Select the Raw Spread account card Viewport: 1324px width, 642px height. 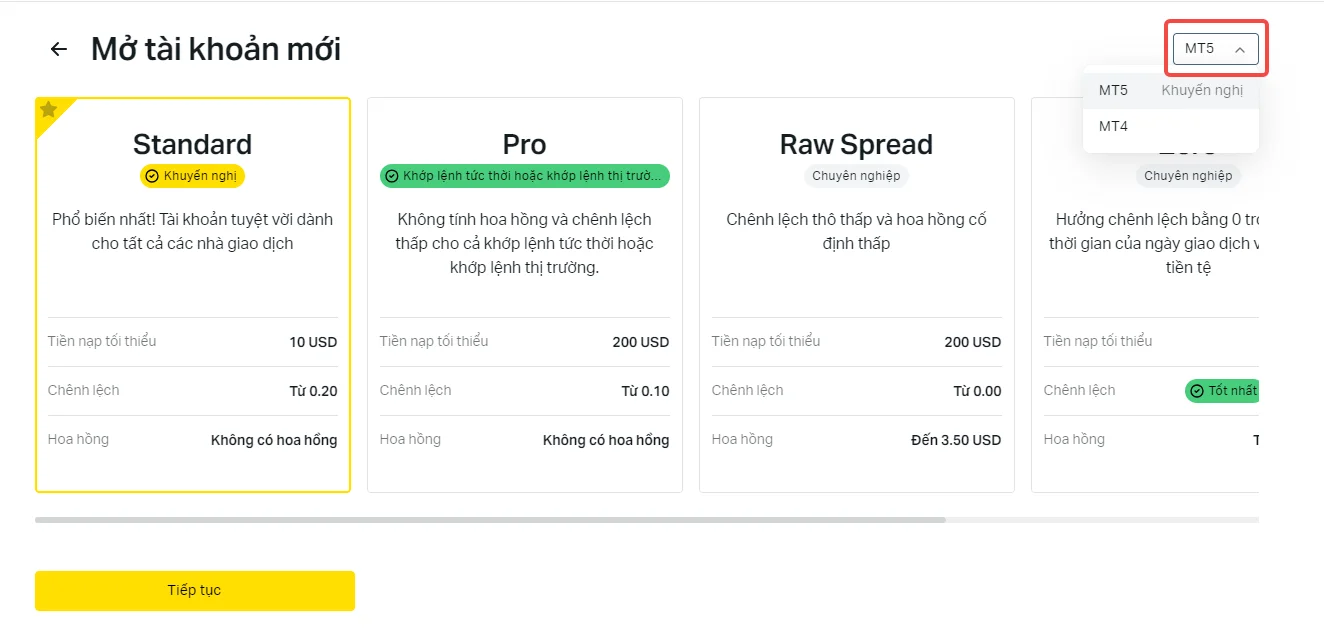[x=857, y=295]
